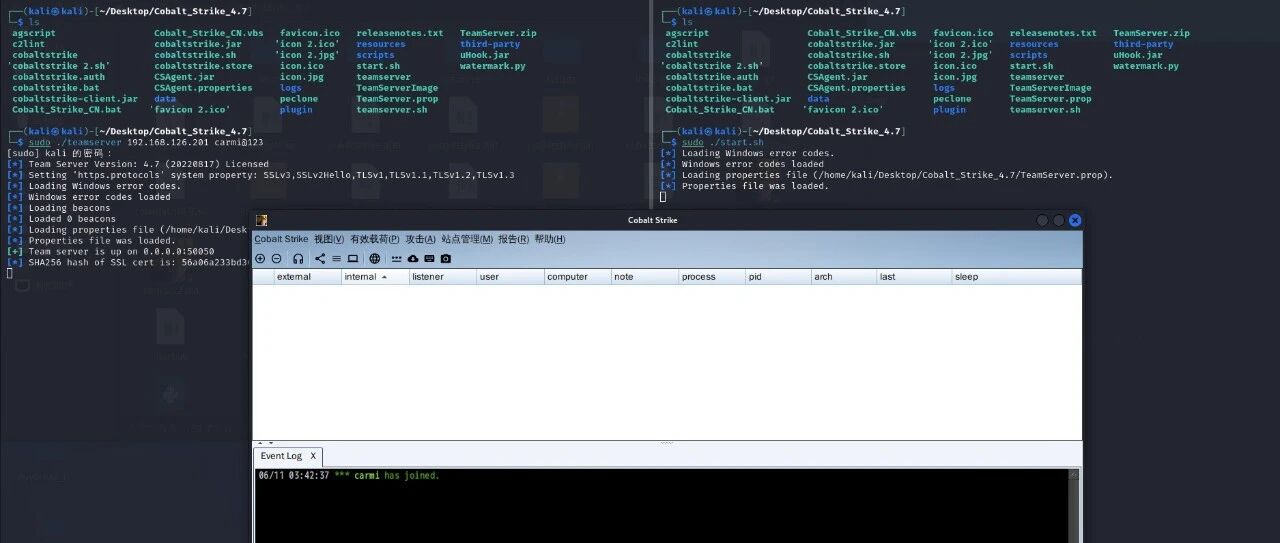Click 'TeamServer.zip' in the left terminal listing

(498, 33)
